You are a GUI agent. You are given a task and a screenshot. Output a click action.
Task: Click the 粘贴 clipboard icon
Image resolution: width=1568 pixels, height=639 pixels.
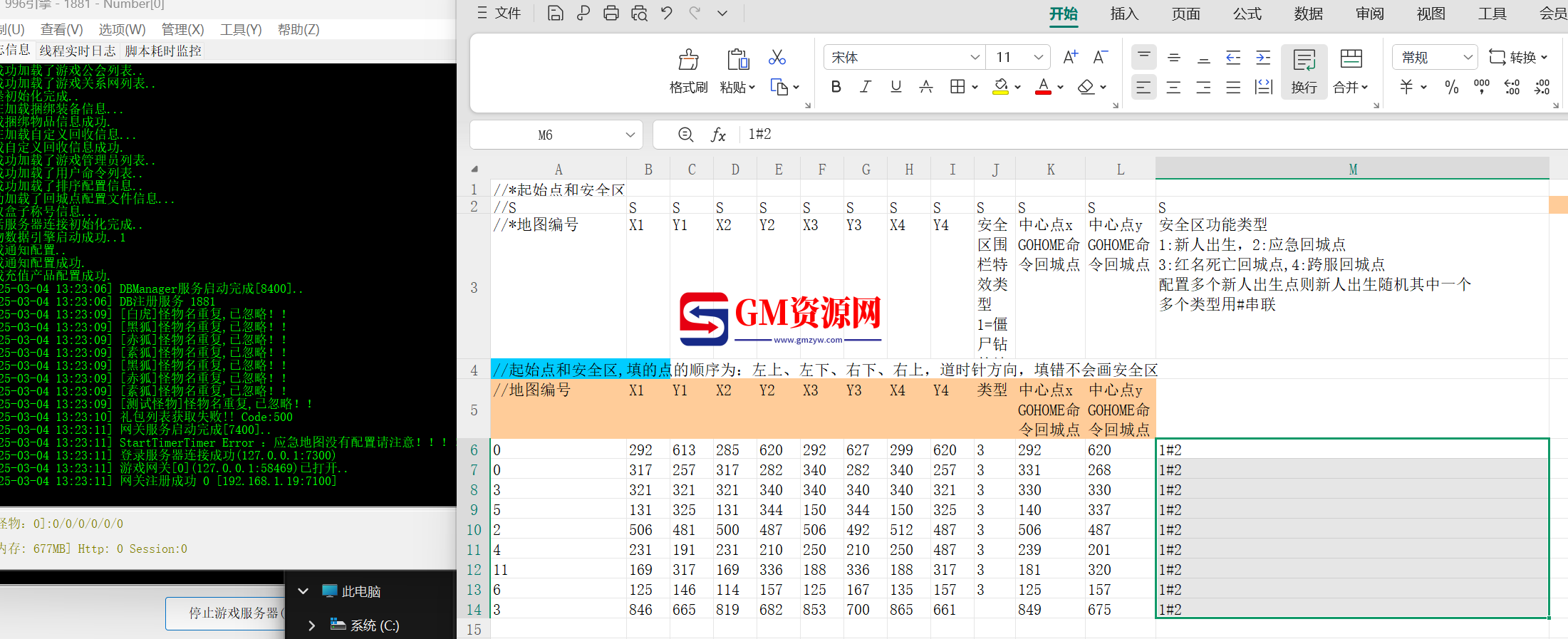(737, 59)
